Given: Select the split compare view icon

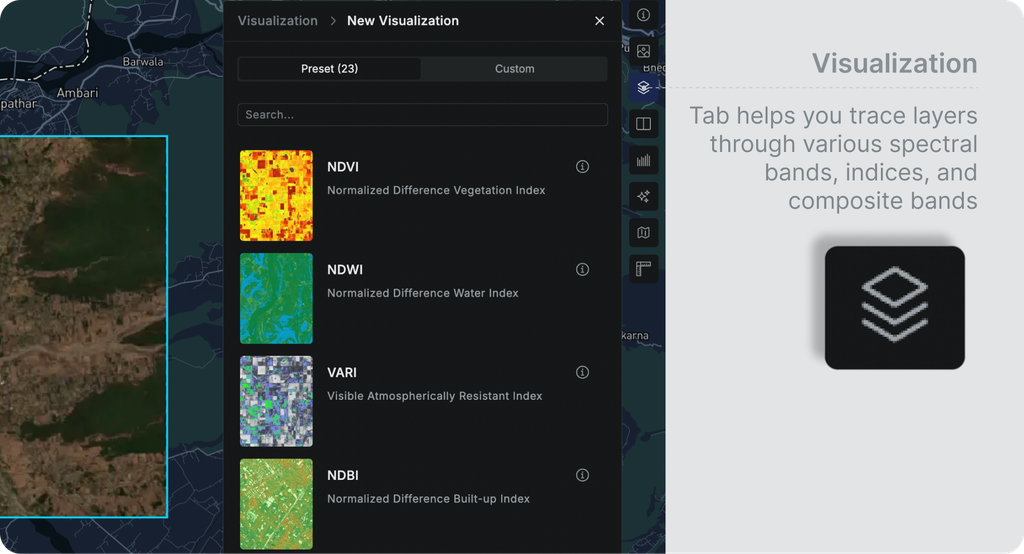Looking at the screenshot, I should 643,123.
